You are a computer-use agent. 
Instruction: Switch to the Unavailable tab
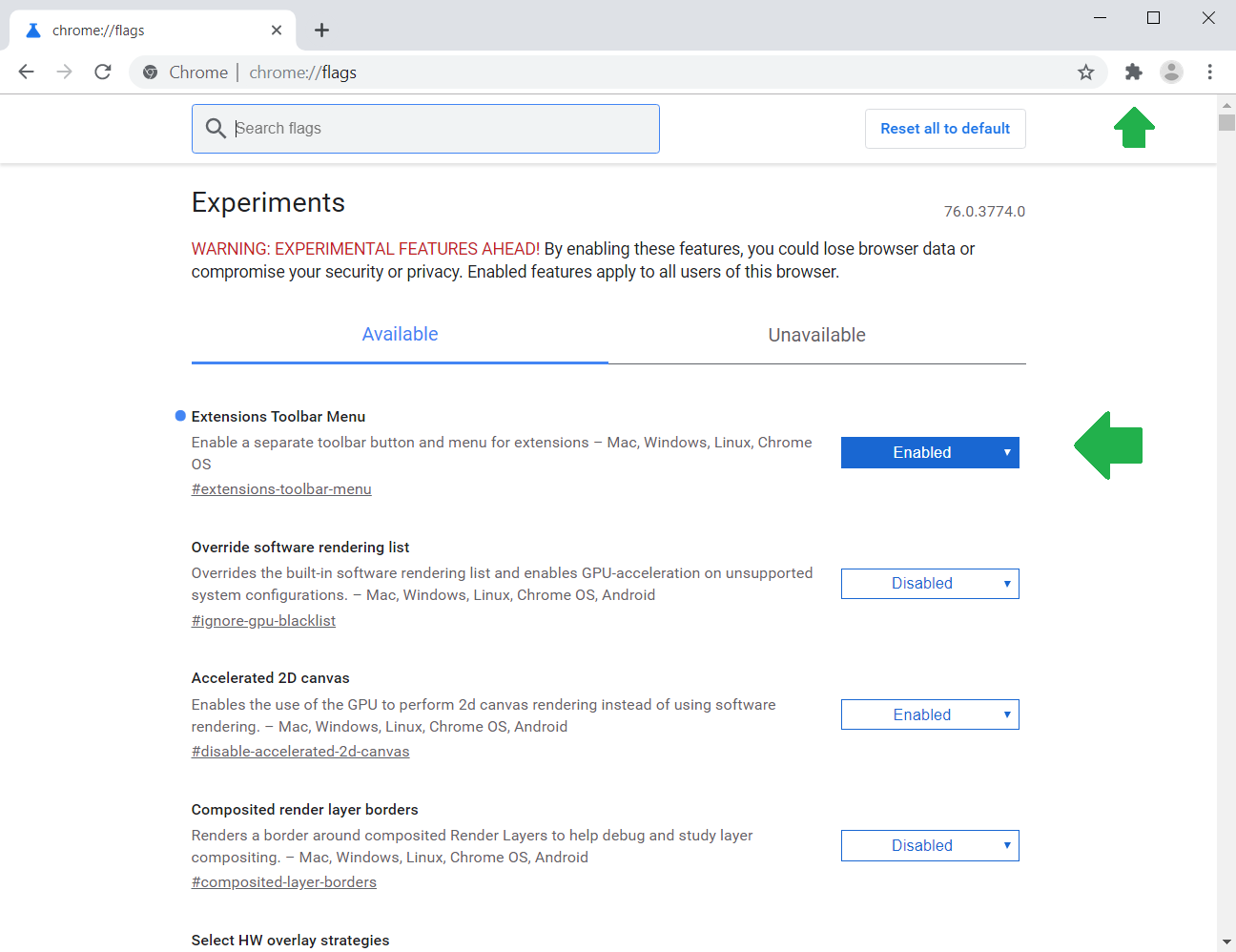(x=816, y=335)
